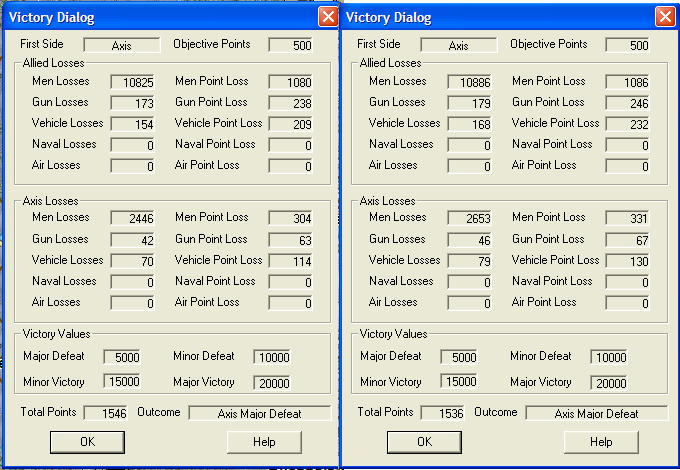Click Allied Losses group label in left dialog

(53, 63)
